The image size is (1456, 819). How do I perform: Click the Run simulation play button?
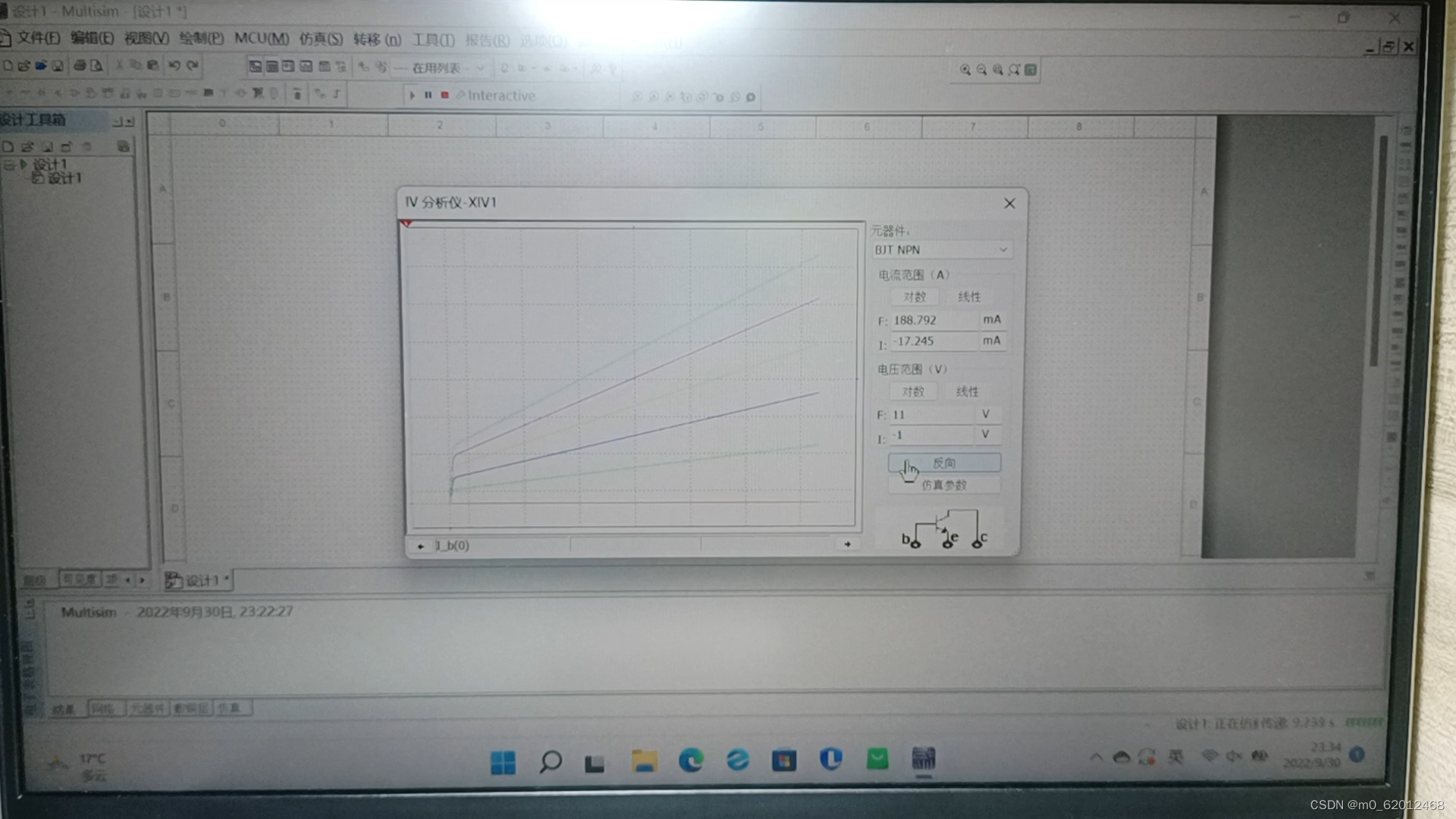point(412,96)
